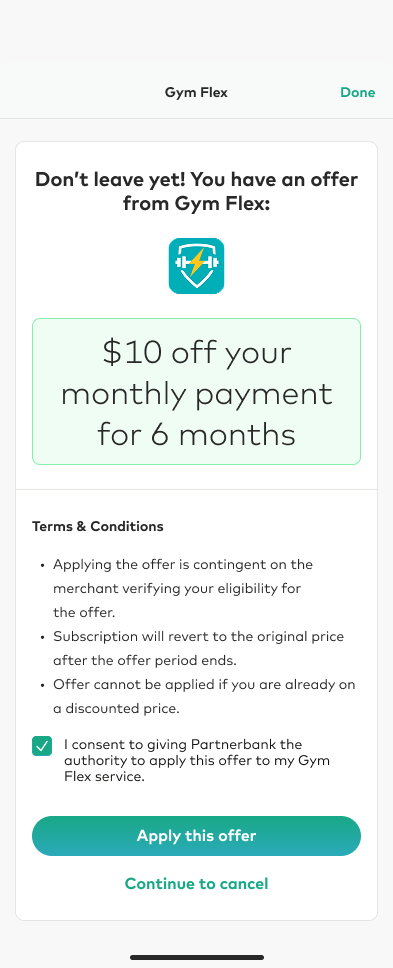The height and width of the screenshot is (968, 393).
Task: Click the green $10 off offer banner
Action: pos(196,391)
